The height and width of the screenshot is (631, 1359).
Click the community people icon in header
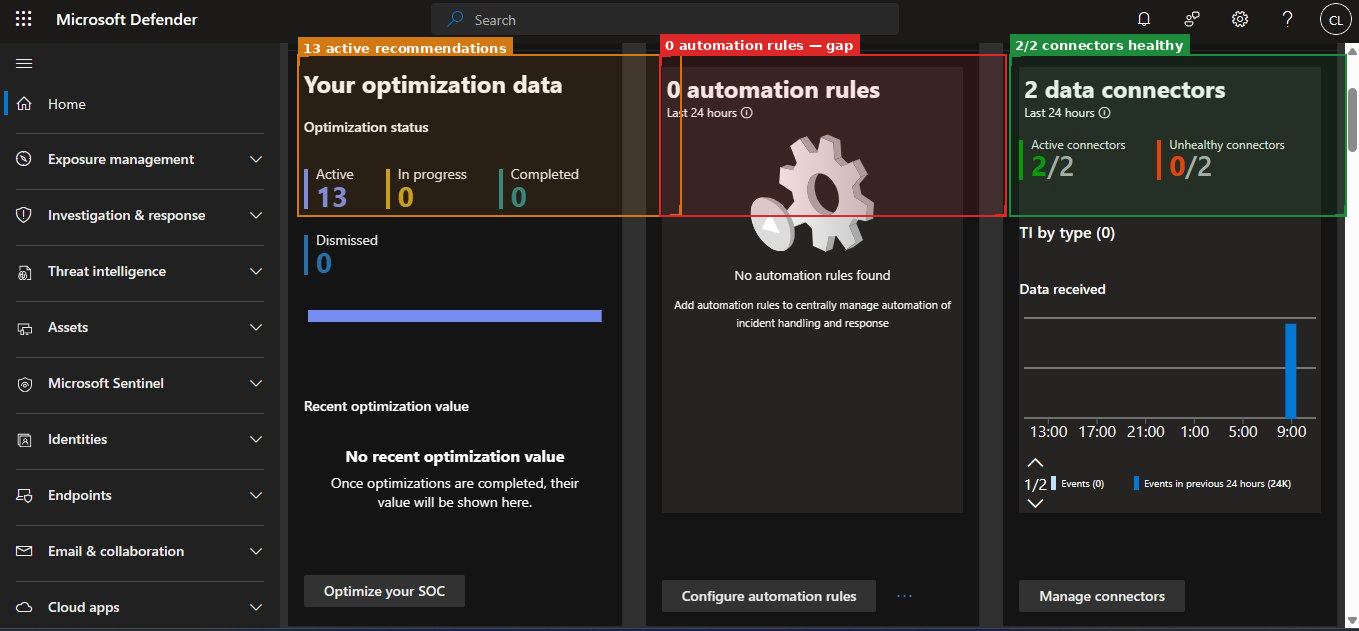point(1192,19)
